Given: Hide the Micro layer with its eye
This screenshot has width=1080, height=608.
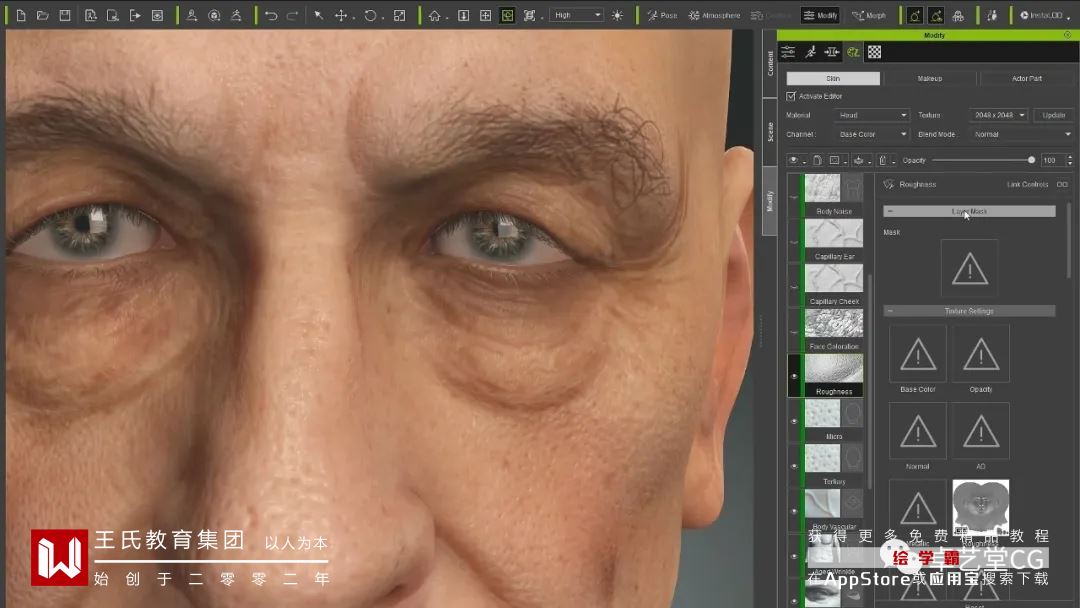Looking at the screenshot, I should 794,421.
